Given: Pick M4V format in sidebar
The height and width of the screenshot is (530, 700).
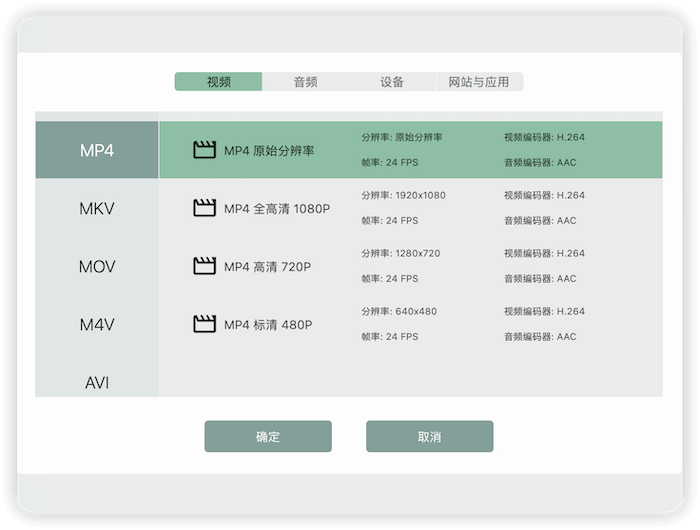Looking at the screenshot, I should pos(97,325).
